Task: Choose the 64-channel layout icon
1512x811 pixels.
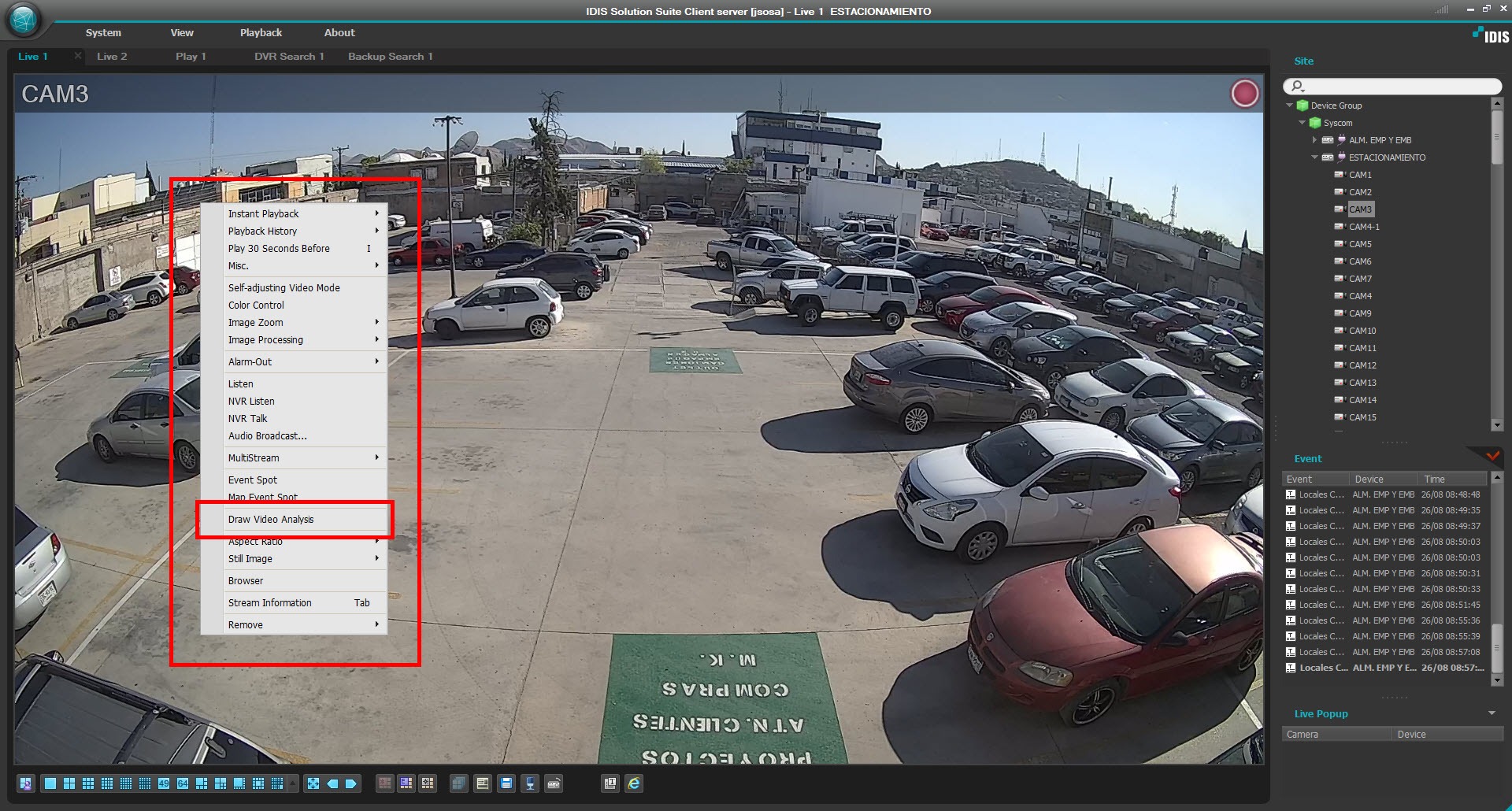Action: coord(183,783)
